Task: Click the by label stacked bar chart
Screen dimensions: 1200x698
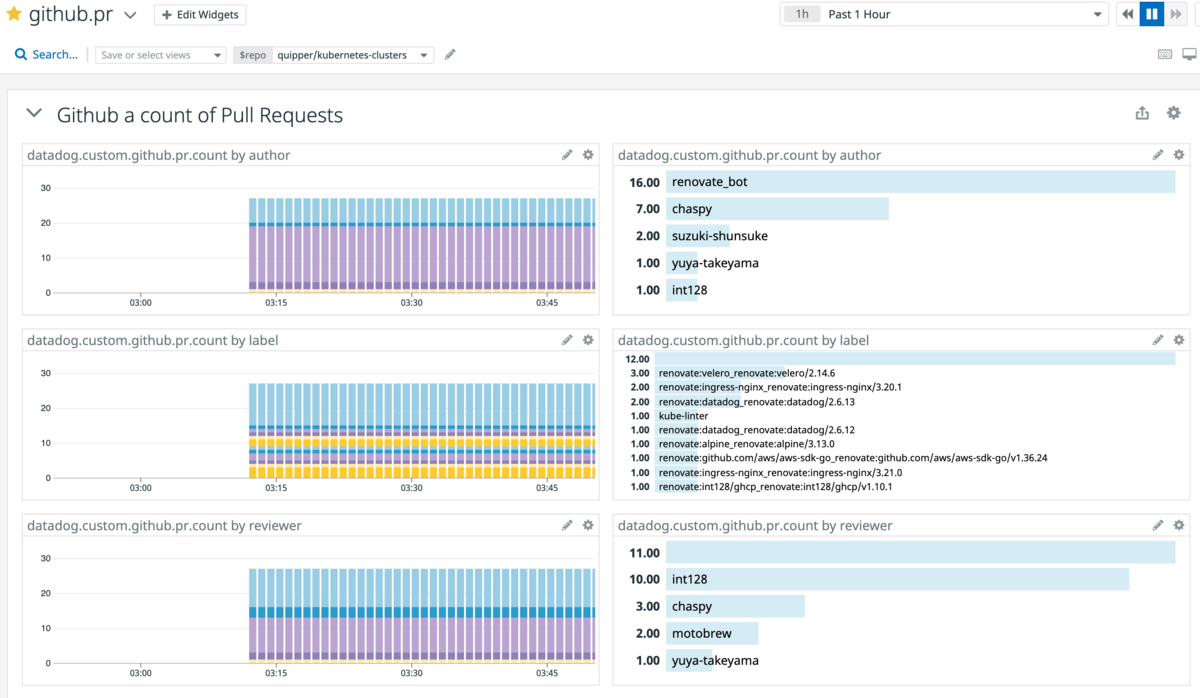Action: [x=422, y=431]
